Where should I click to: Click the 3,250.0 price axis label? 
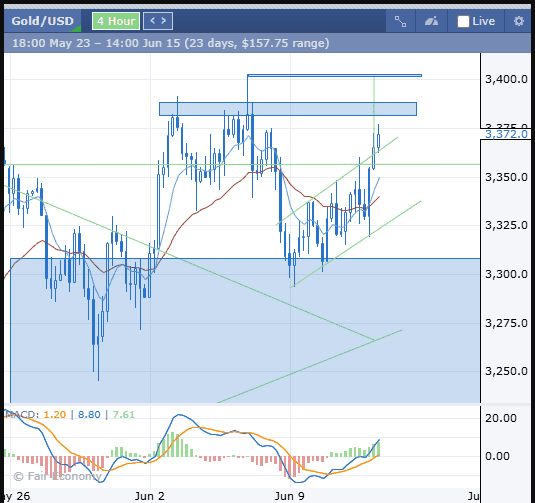click(506, 371)
